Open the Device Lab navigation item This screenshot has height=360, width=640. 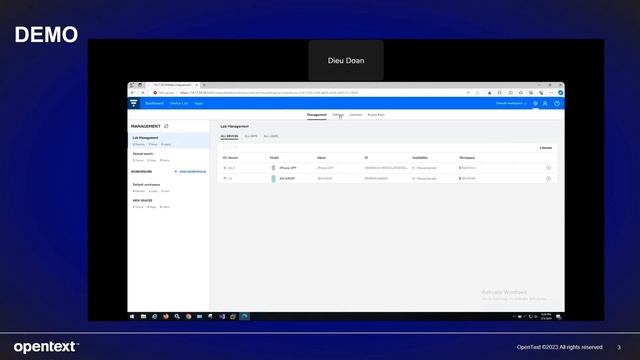(x=179, y=104)
